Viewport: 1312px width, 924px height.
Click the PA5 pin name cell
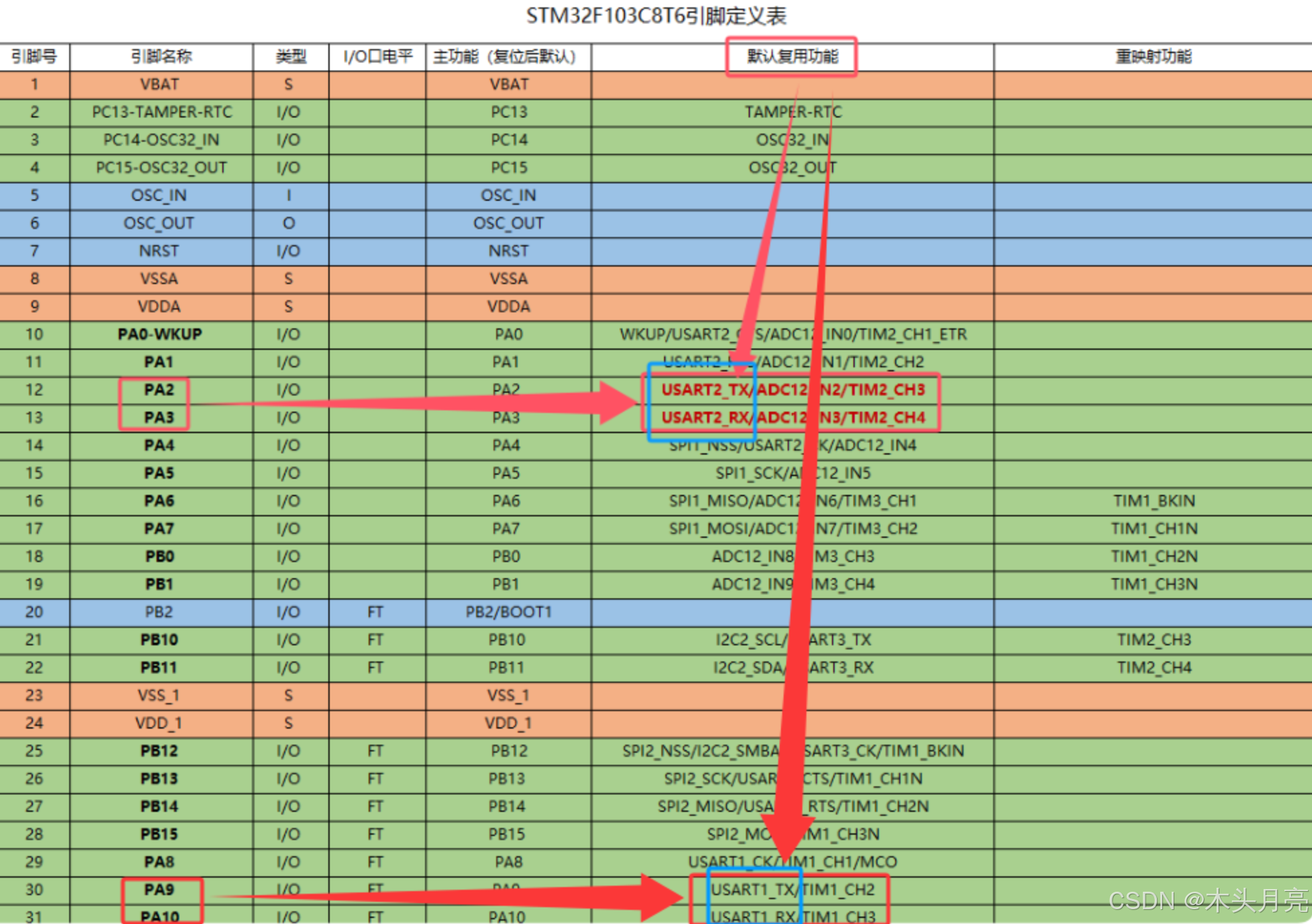[x=161, y=473]
